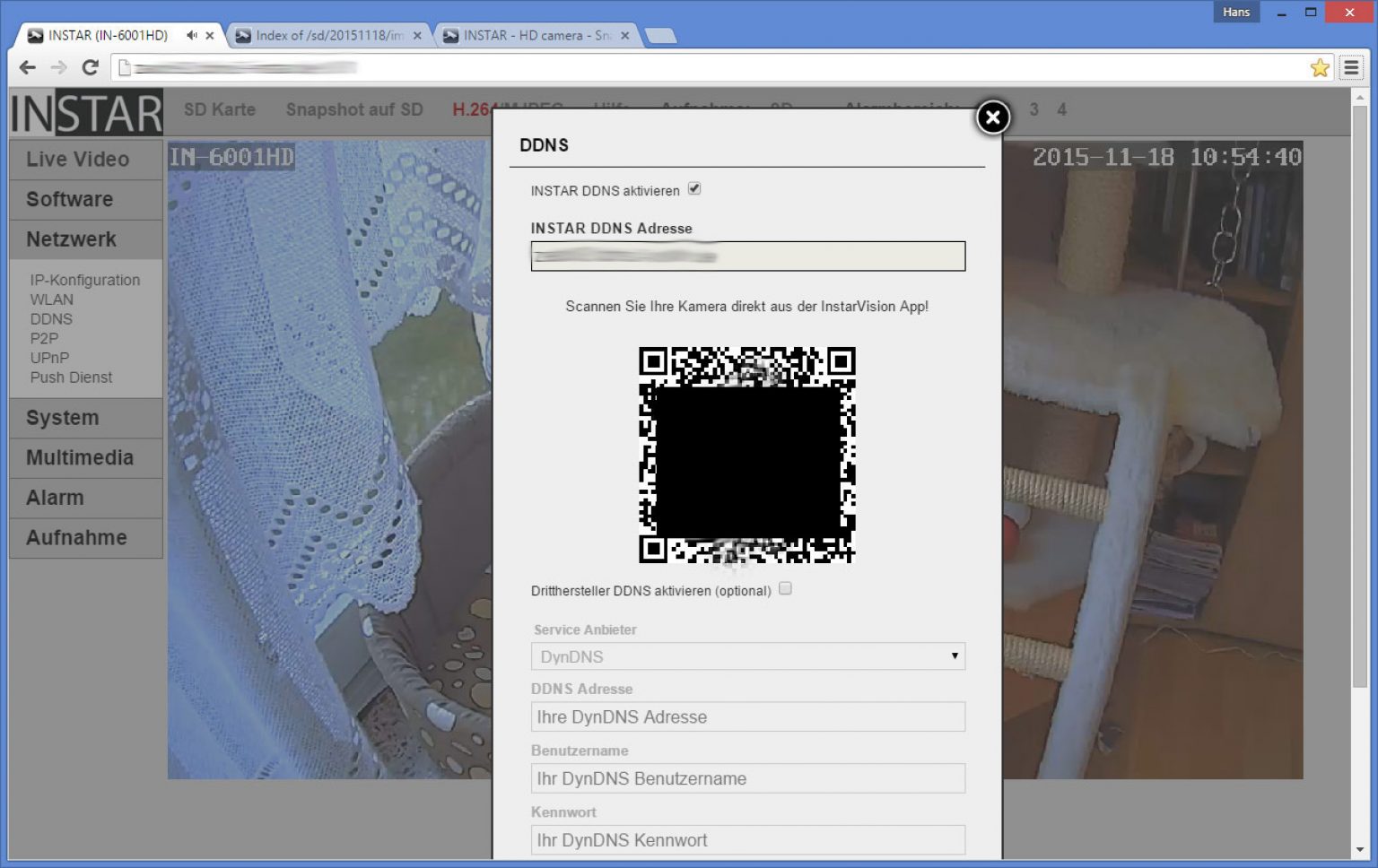The height and width of the screenshot is (868, 1378).
Task: Close the DDNS dialog with the X icon
Action: [x=992, y=117]
